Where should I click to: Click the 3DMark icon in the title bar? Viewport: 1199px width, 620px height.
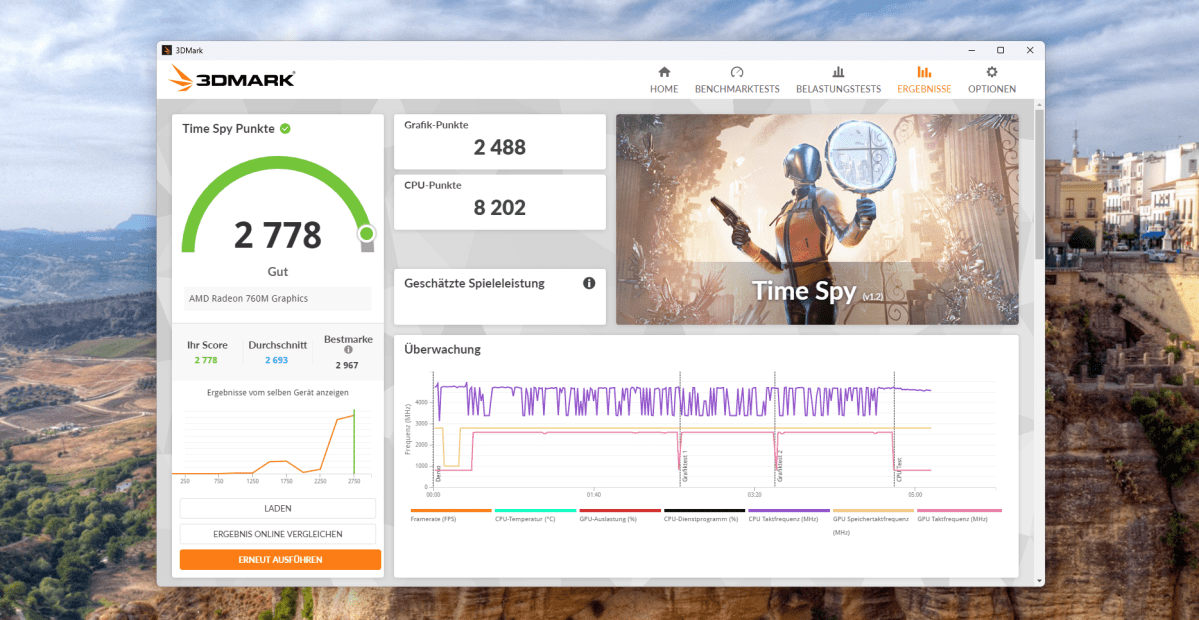coord(165,49)
